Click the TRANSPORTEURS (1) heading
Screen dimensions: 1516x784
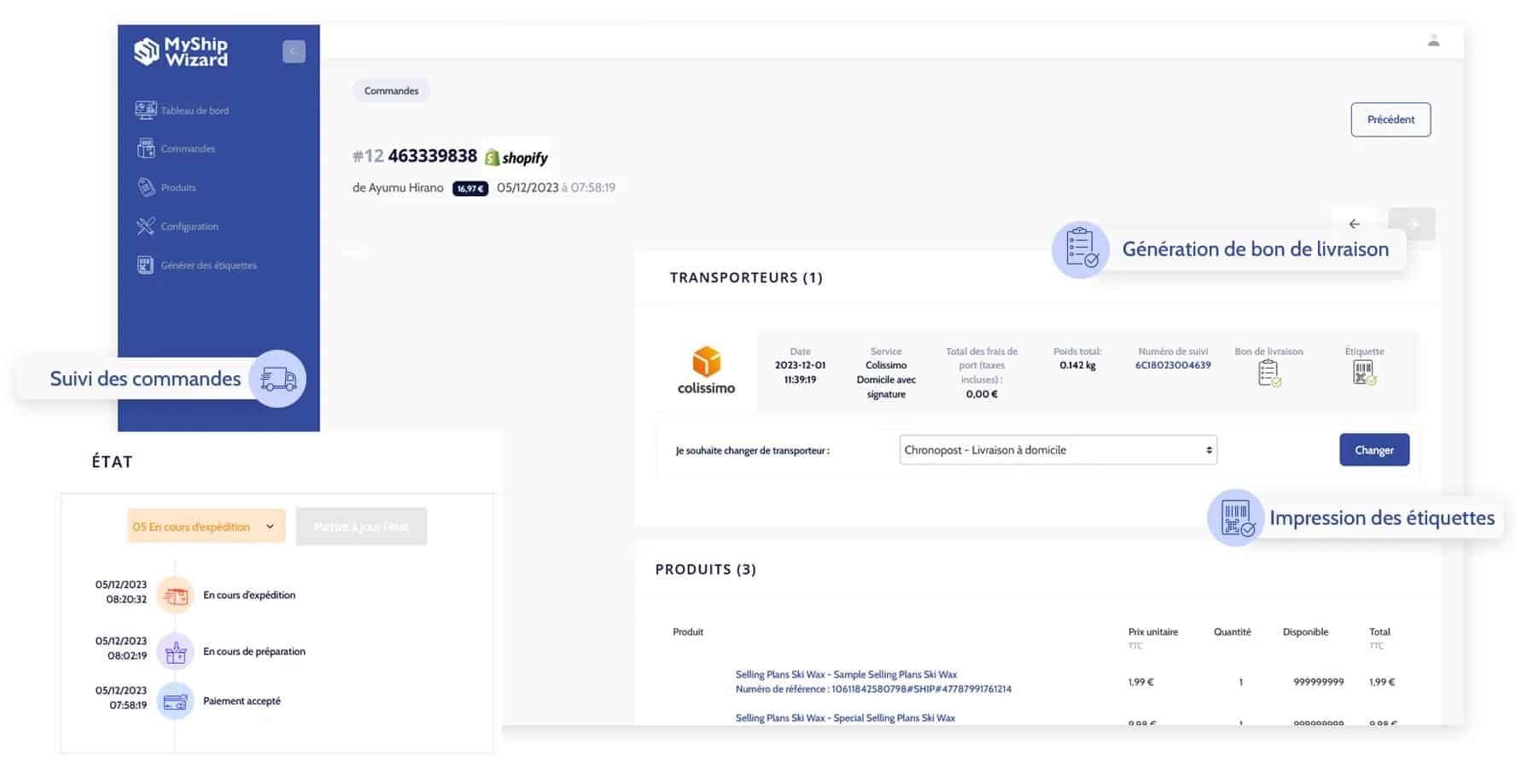746,278
